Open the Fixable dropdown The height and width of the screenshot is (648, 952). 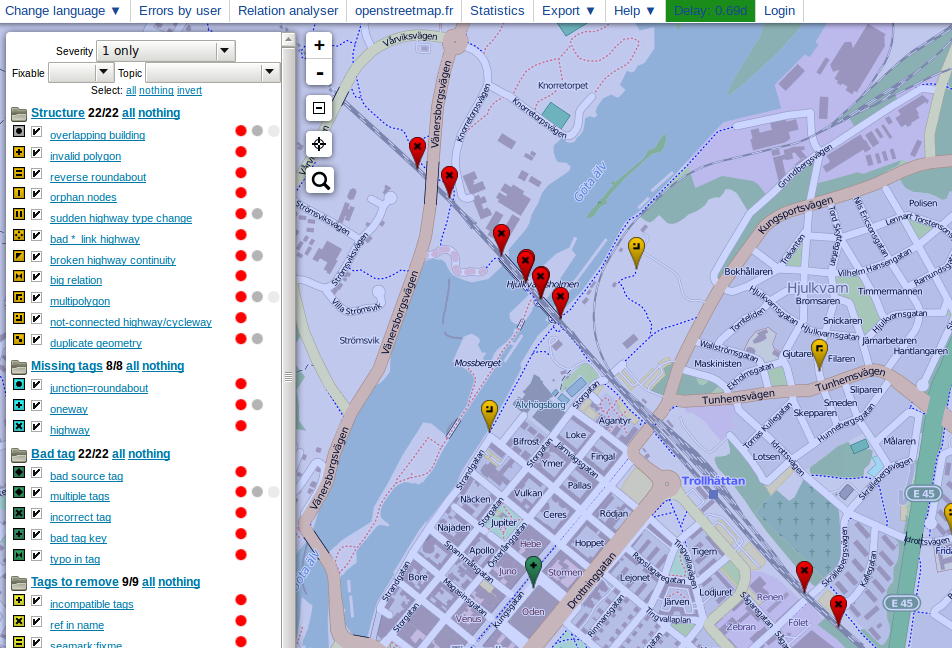[x=82, y=73]
